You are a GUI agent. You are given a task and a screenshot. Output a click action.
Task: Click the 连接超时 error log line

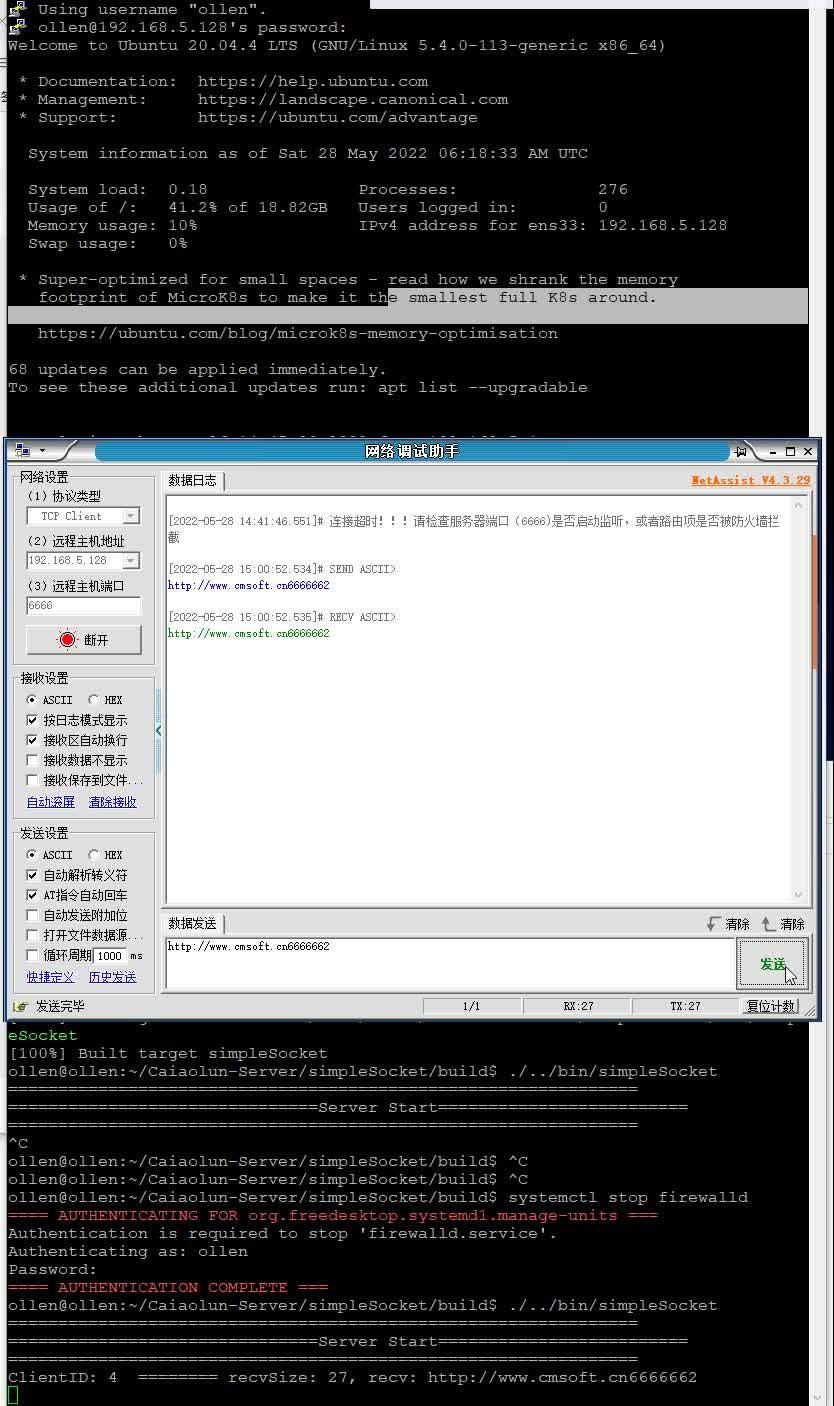(x=473, y=529)
